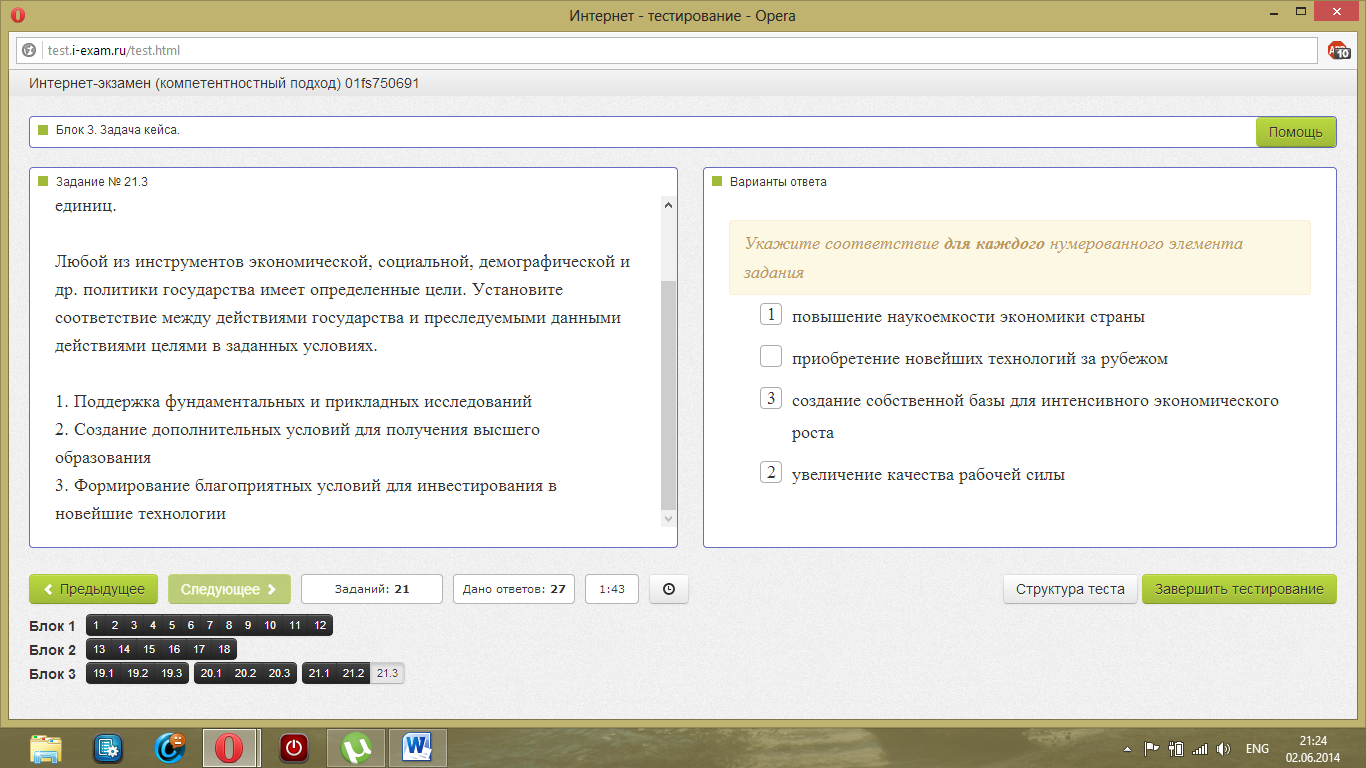Viewport: 1366px width, 768px height.
Task: Go to question 8 in Блок 1
Action: click(229, 625)
